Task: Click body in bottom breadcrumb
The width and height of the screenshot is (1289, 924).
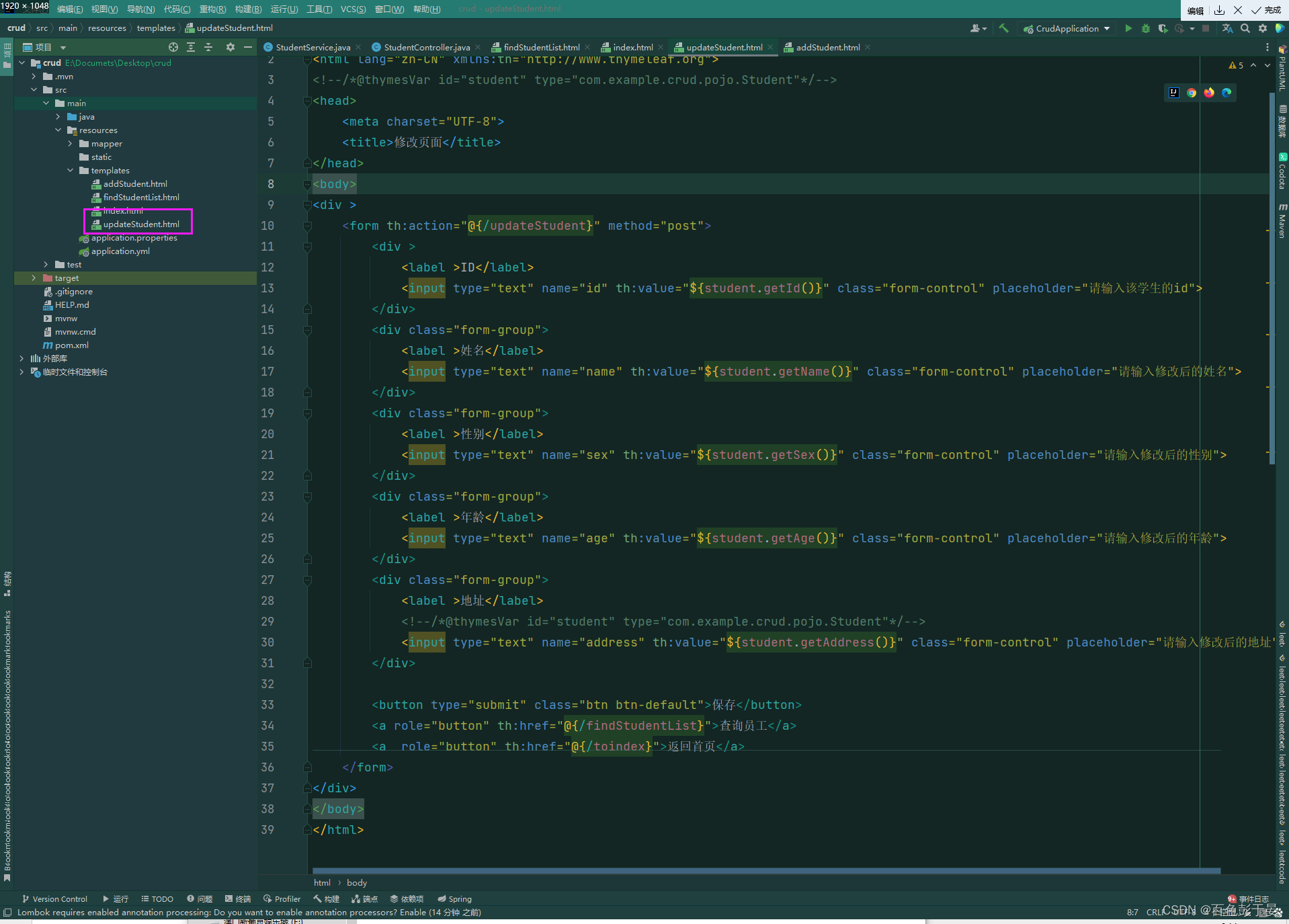Action: [357, 882]
